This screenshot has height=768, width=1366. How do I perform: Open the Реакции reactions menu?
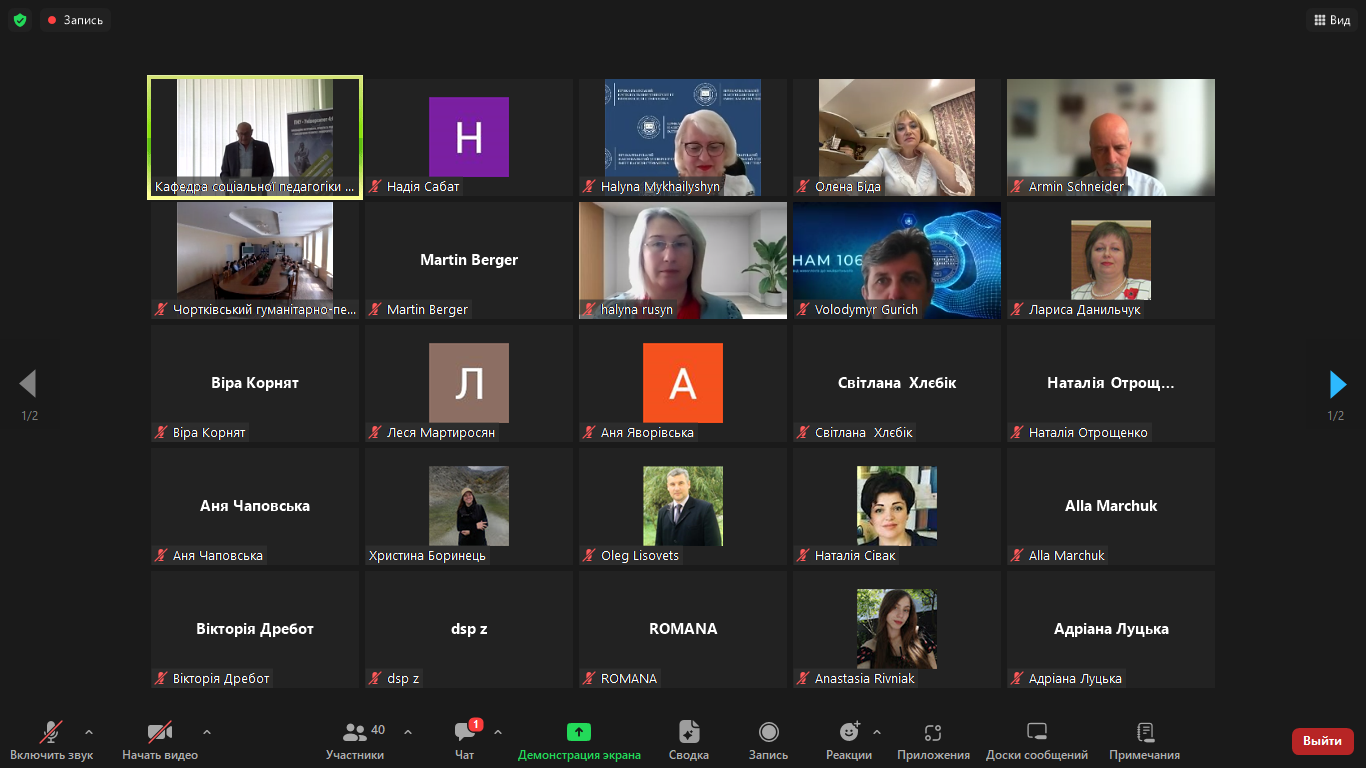[x=849, y=741]
